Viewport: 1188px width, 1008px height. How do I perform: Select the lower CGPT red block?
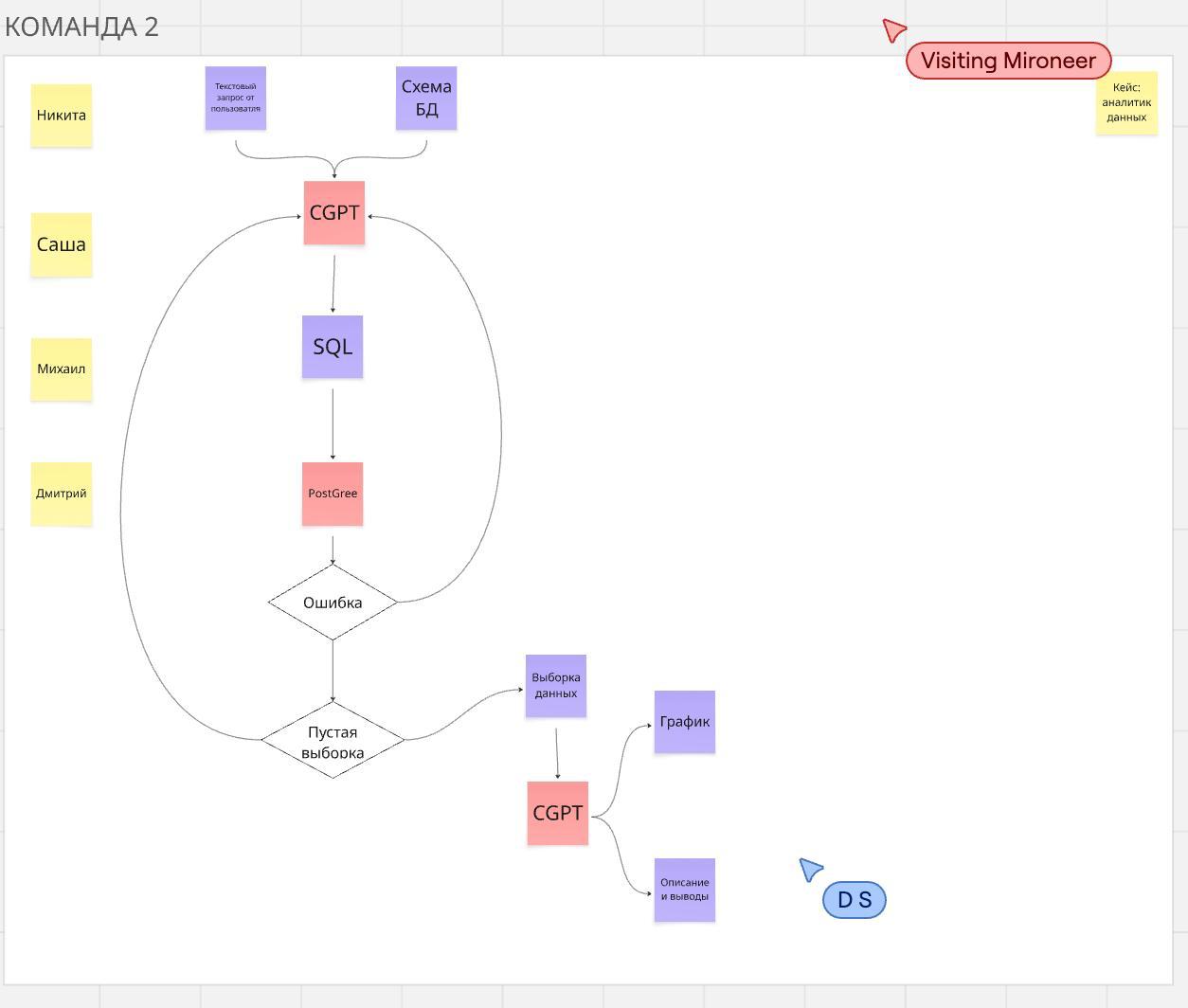(x=558, y=813)
